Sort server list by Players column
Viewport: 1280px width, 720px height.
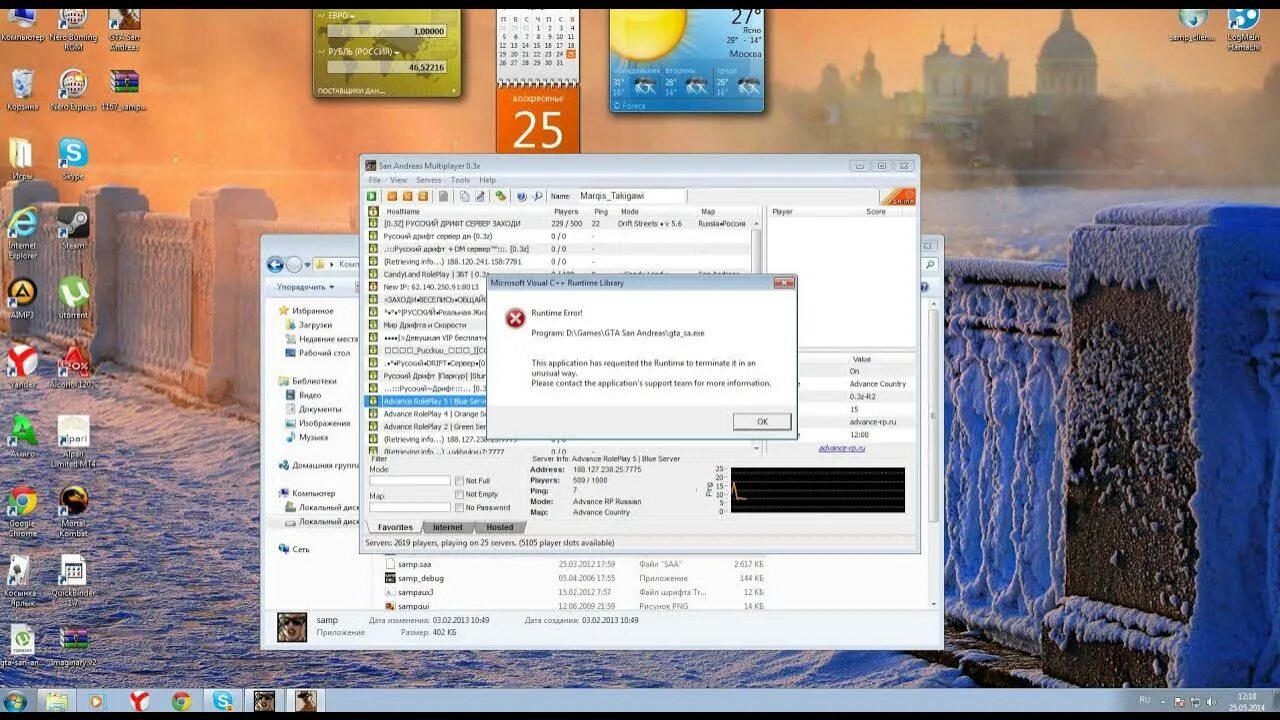click(x=566, y=212)
